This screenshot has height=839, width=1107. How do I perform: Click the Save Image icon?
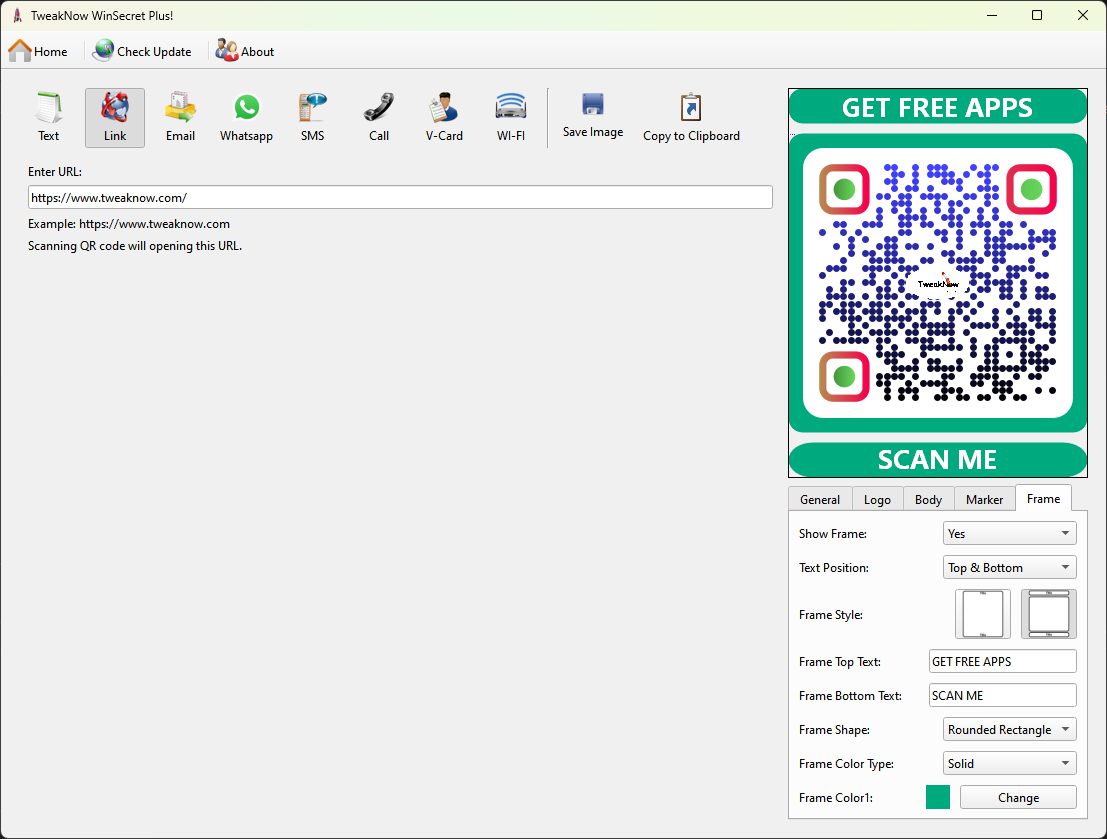[593, 116]
